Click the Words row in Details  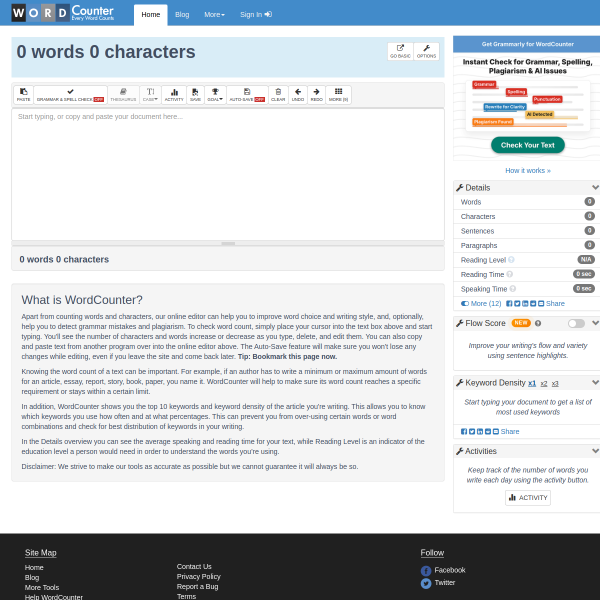pyautogui.click(x=527, y=202)
